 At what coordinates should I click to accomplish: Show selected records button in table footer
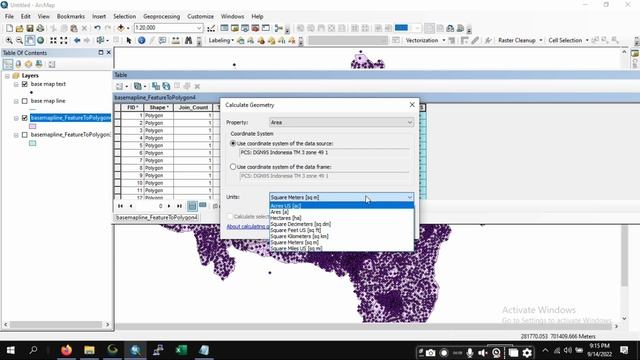coord(203,206)
